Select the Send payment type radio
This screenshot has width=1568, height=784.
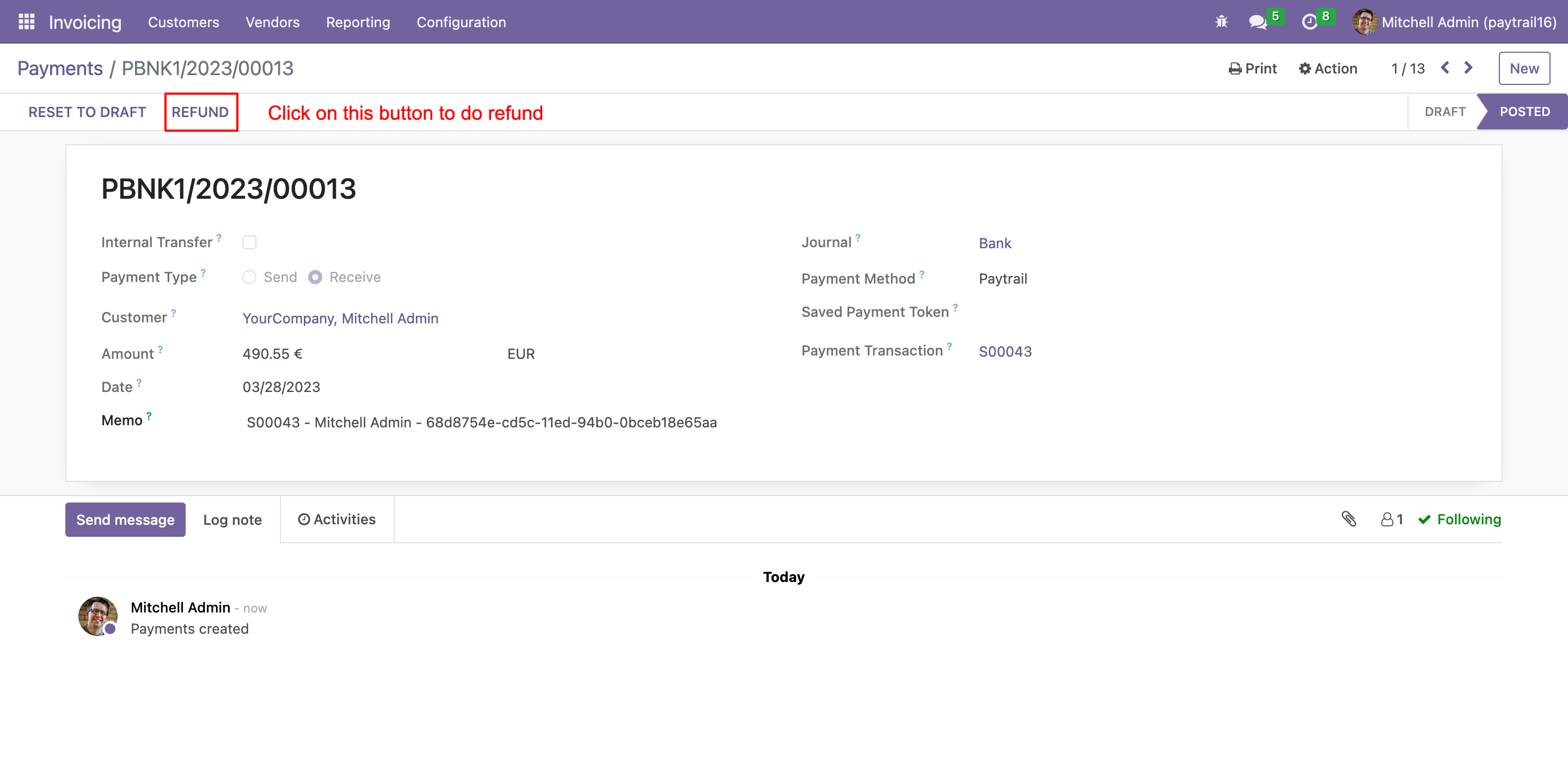coord(249,277)
